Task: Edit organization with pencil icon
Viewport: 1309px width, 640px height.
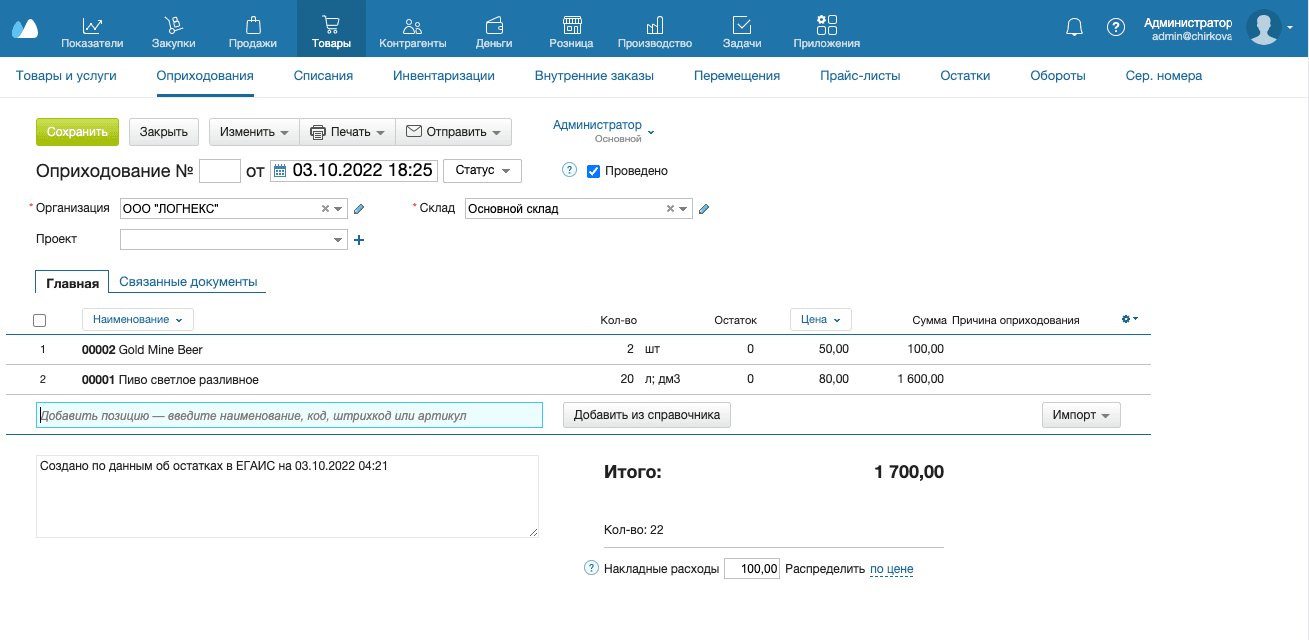Action: click(x=360, y=209)
